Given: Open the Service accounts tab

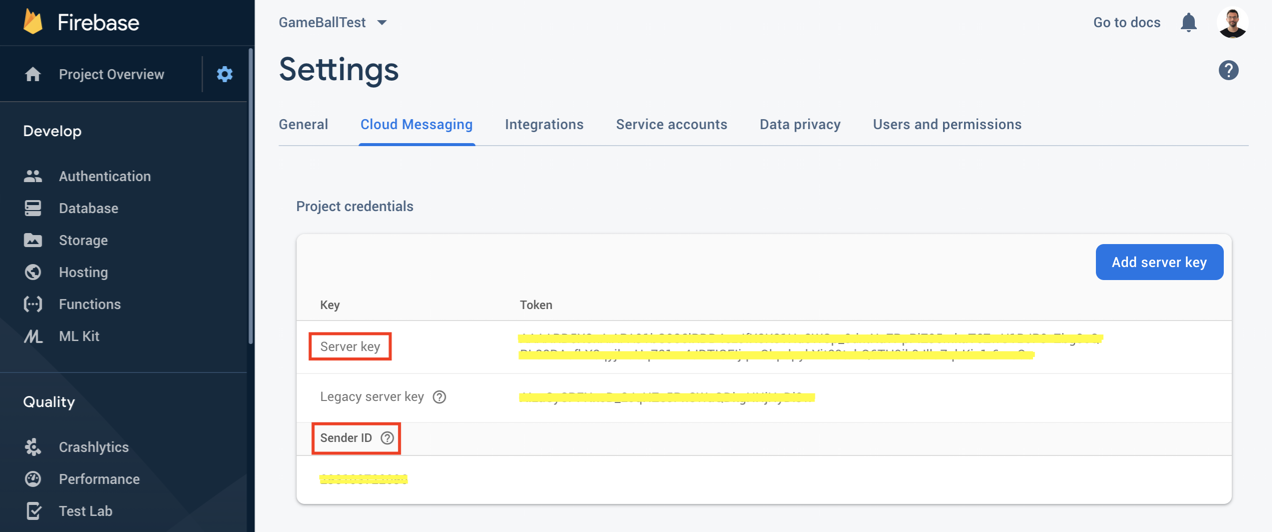Looking at the screenshot, I should point(671,124).
